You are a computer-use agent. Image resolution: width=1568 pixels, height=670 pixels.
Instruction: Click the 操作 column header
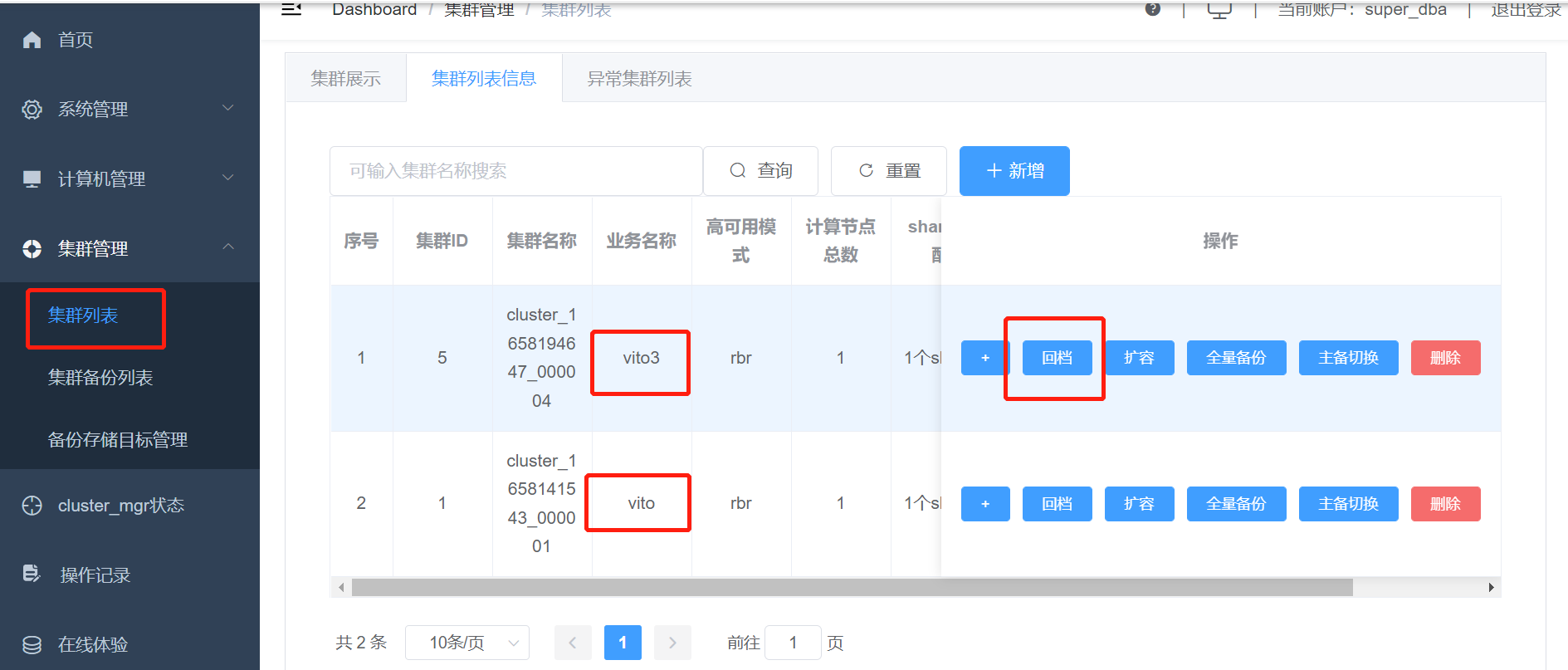pyautogui.click(x=1220, y=241)
